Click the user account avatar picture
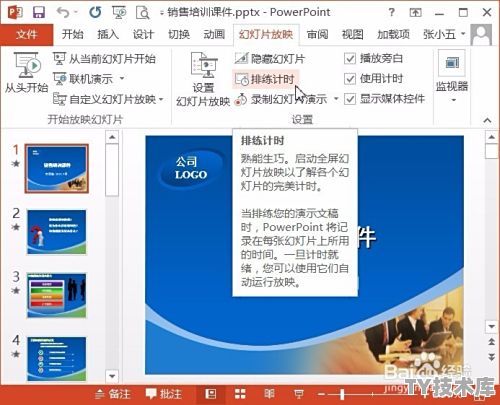 481,34
